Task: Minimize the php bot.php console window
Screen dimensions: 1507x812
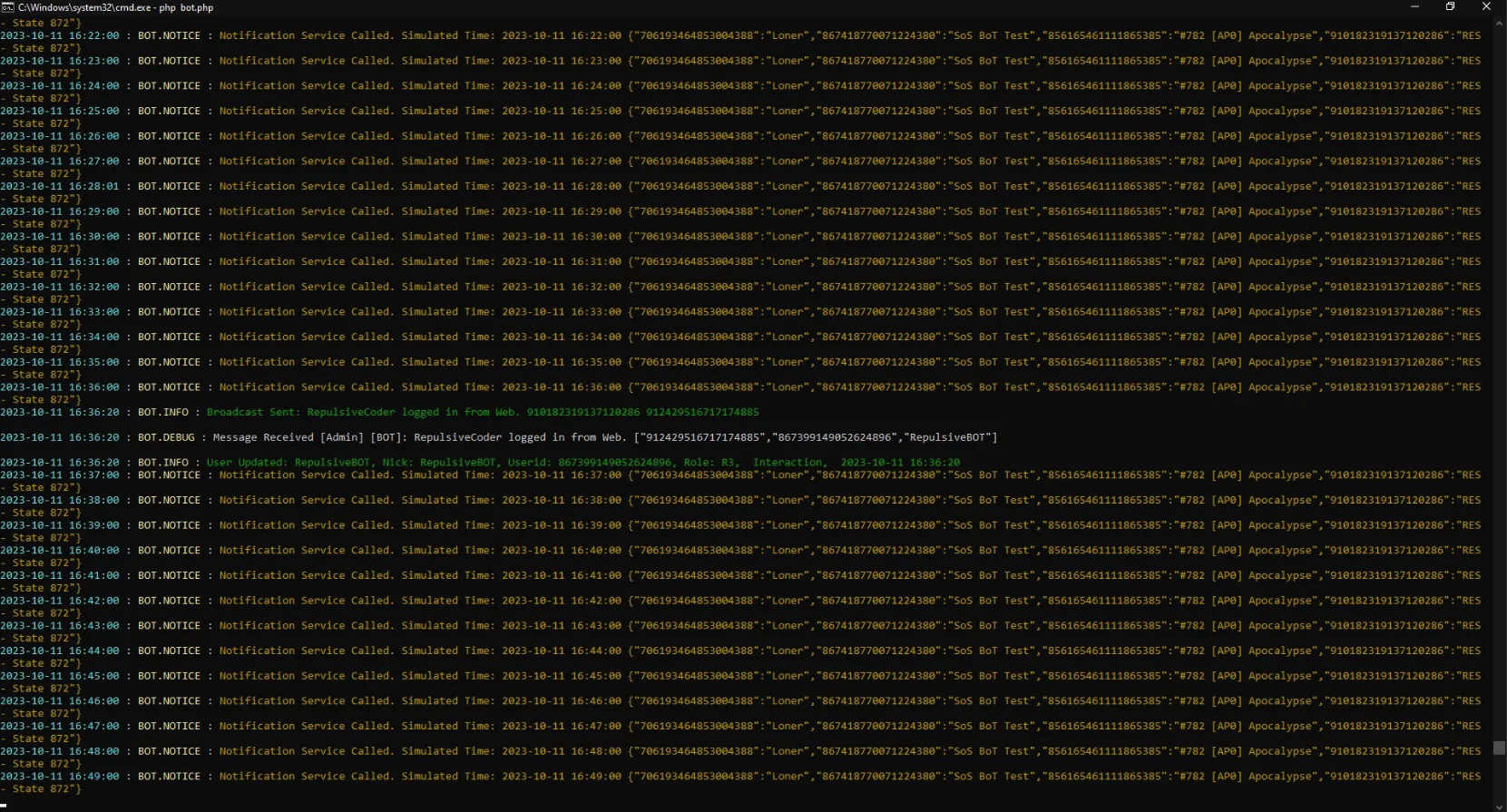Action: click(1414, 7)
